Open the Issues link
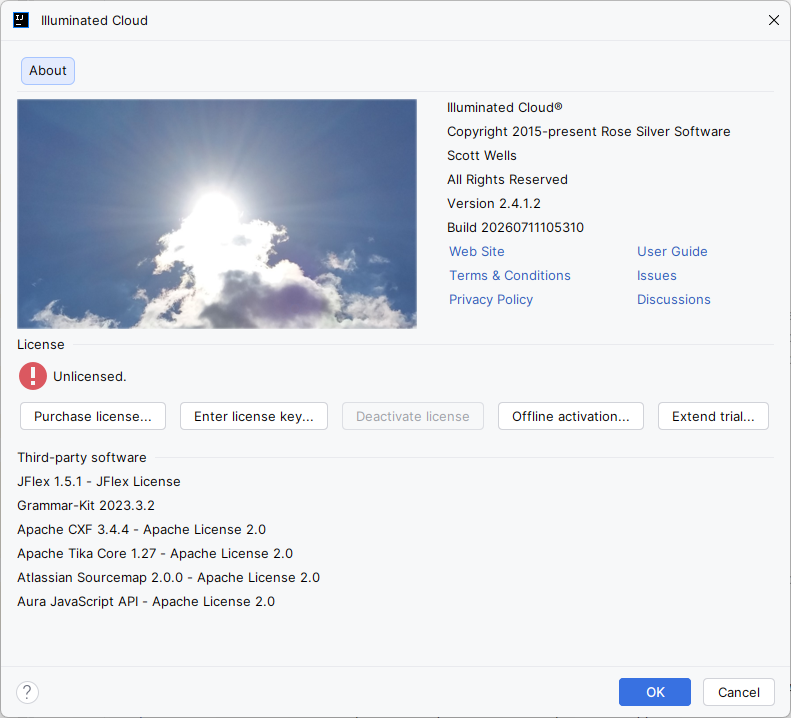This screenshot has width=791, height=718. [656, 275]
